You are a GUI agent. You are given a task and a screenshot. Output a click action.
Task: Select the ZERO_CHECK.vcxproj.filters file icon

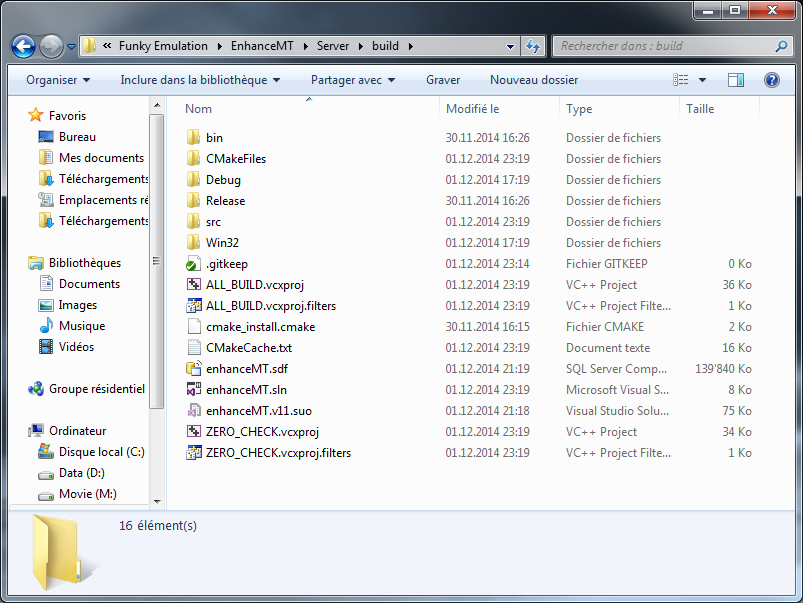(194, 453)
